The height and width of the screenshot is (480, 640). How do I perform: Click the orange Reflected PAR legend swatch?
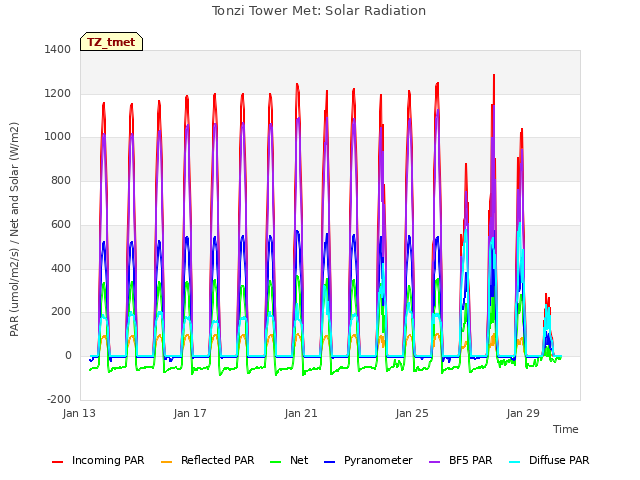point(167,462)
